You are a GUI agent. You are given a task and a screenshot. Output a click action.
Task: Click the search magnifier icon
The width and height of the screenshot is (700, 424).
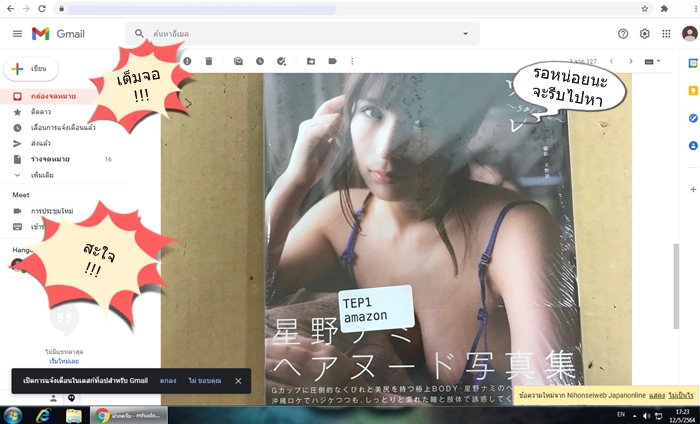pos(139,33)
